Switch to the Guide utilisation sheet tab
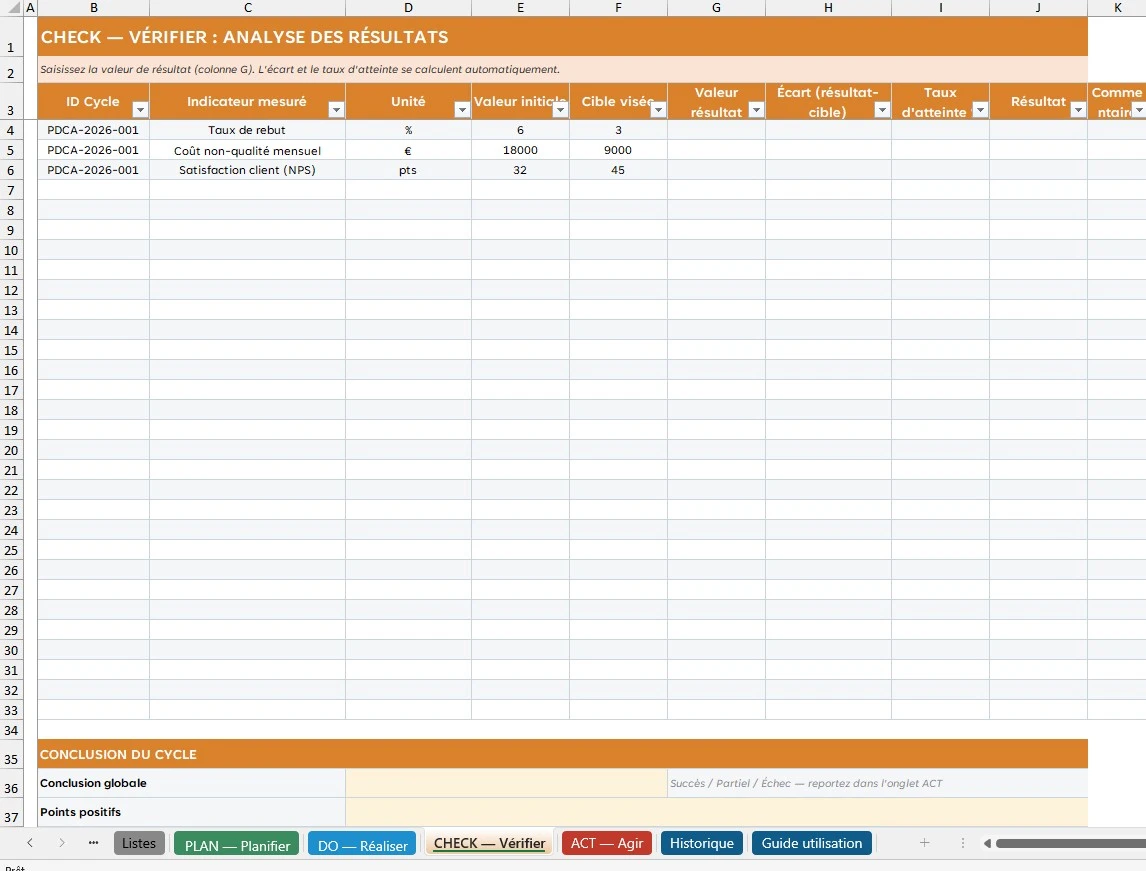The height and width of the screenshot is (871, 1146). pyautogui.click(x=811, y=843)
